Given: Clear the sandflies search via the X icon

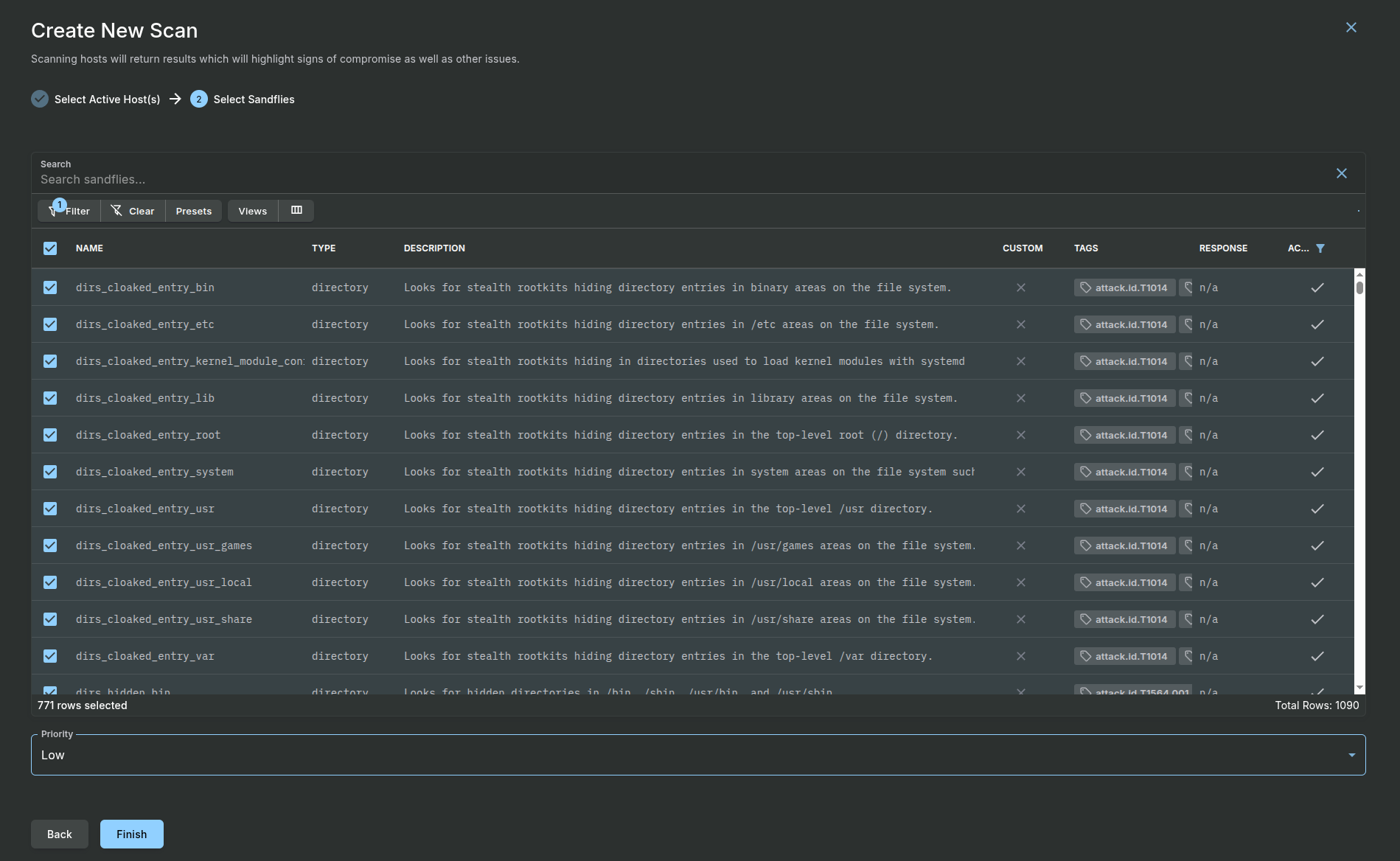Looking at the screenshot, I should pos(1342,173).
